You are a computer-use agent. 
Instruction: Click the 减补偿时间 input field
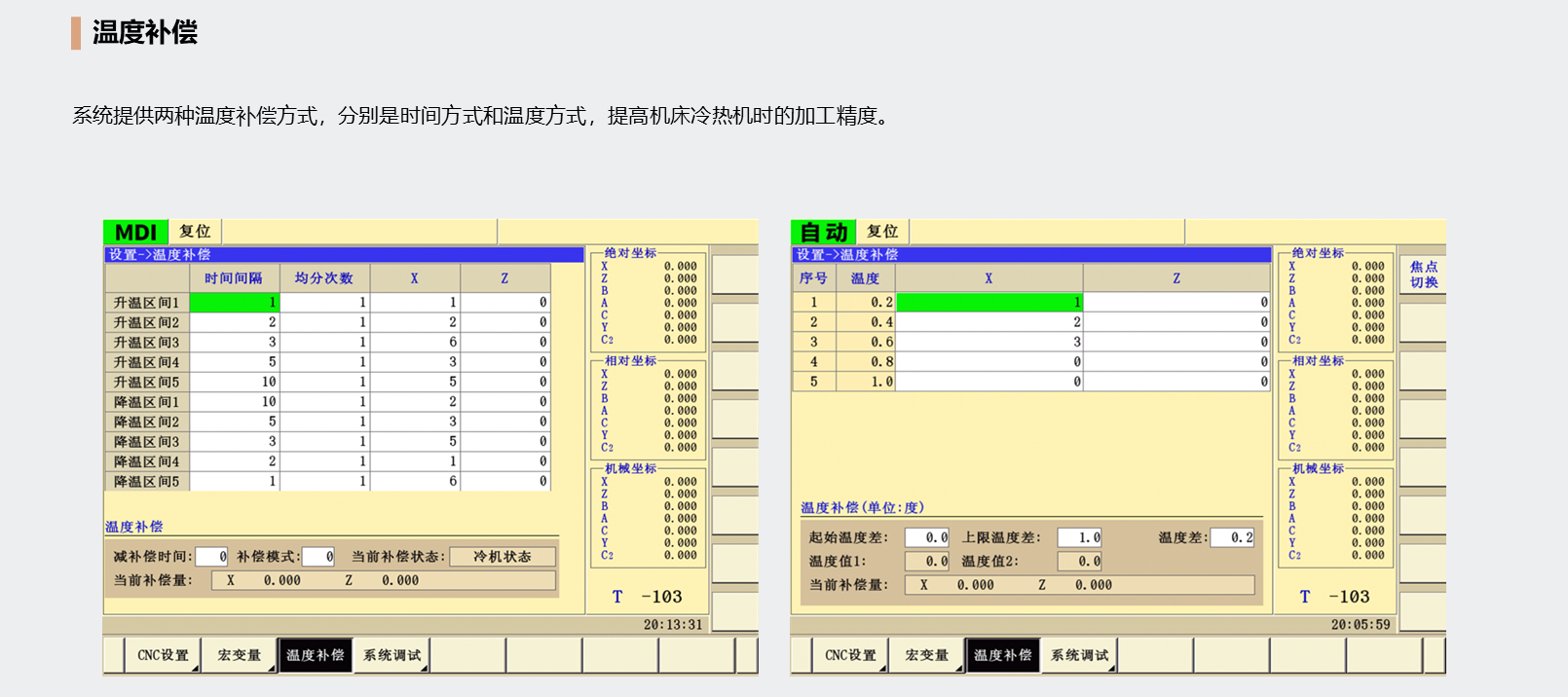[x=211, y=557]
